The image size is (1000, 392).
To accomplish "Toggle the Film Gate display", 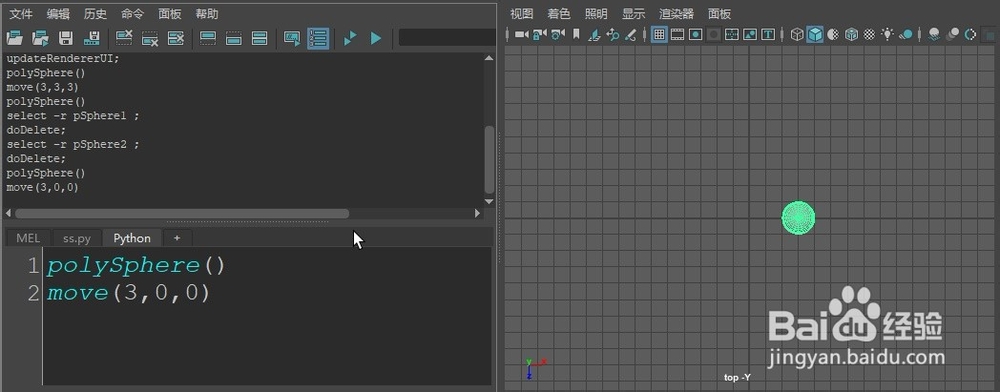I will click(x=677, y=34).
